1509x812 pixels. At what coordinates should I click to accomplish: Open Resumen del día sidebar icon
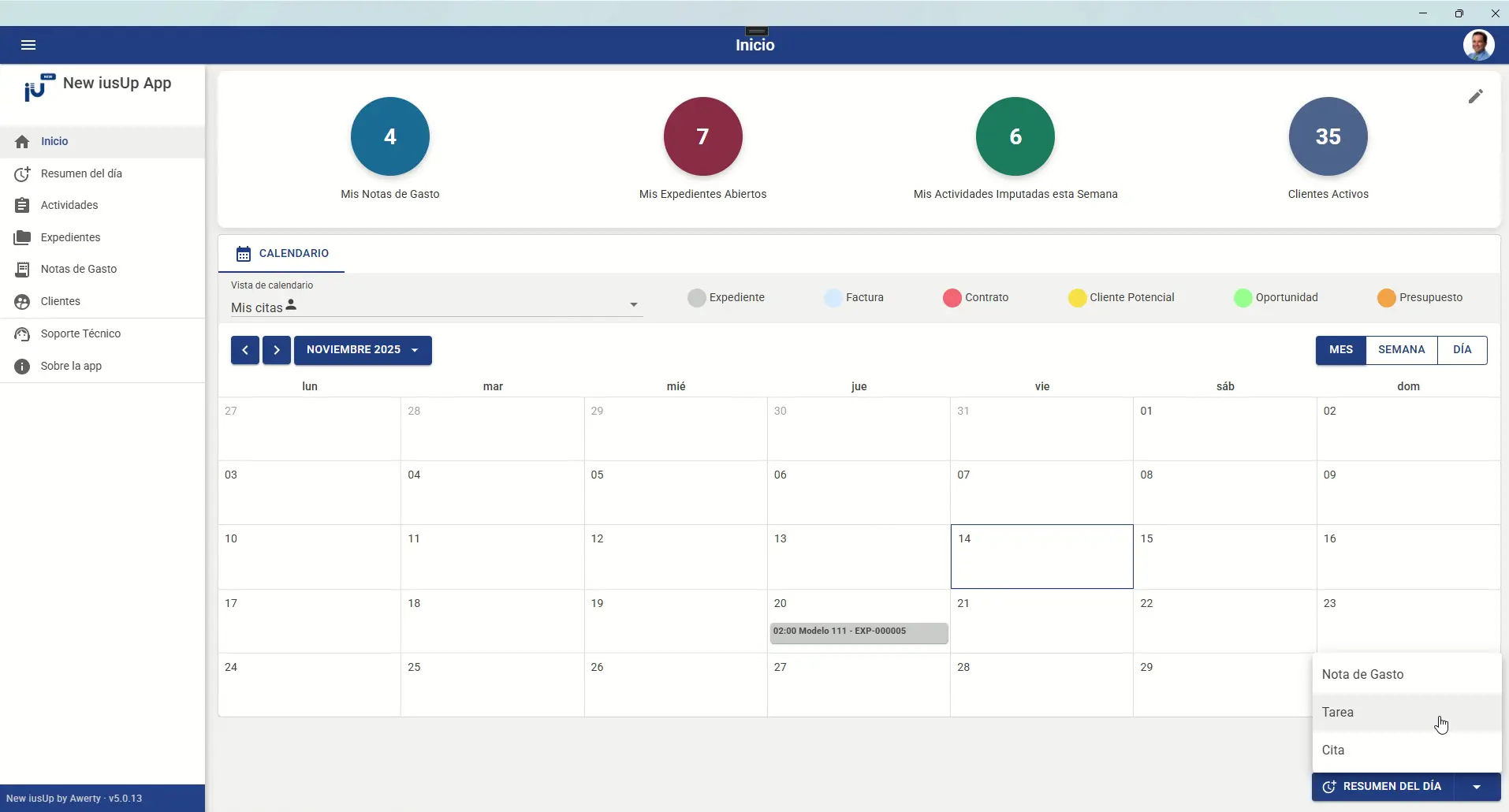pos(22,173)
